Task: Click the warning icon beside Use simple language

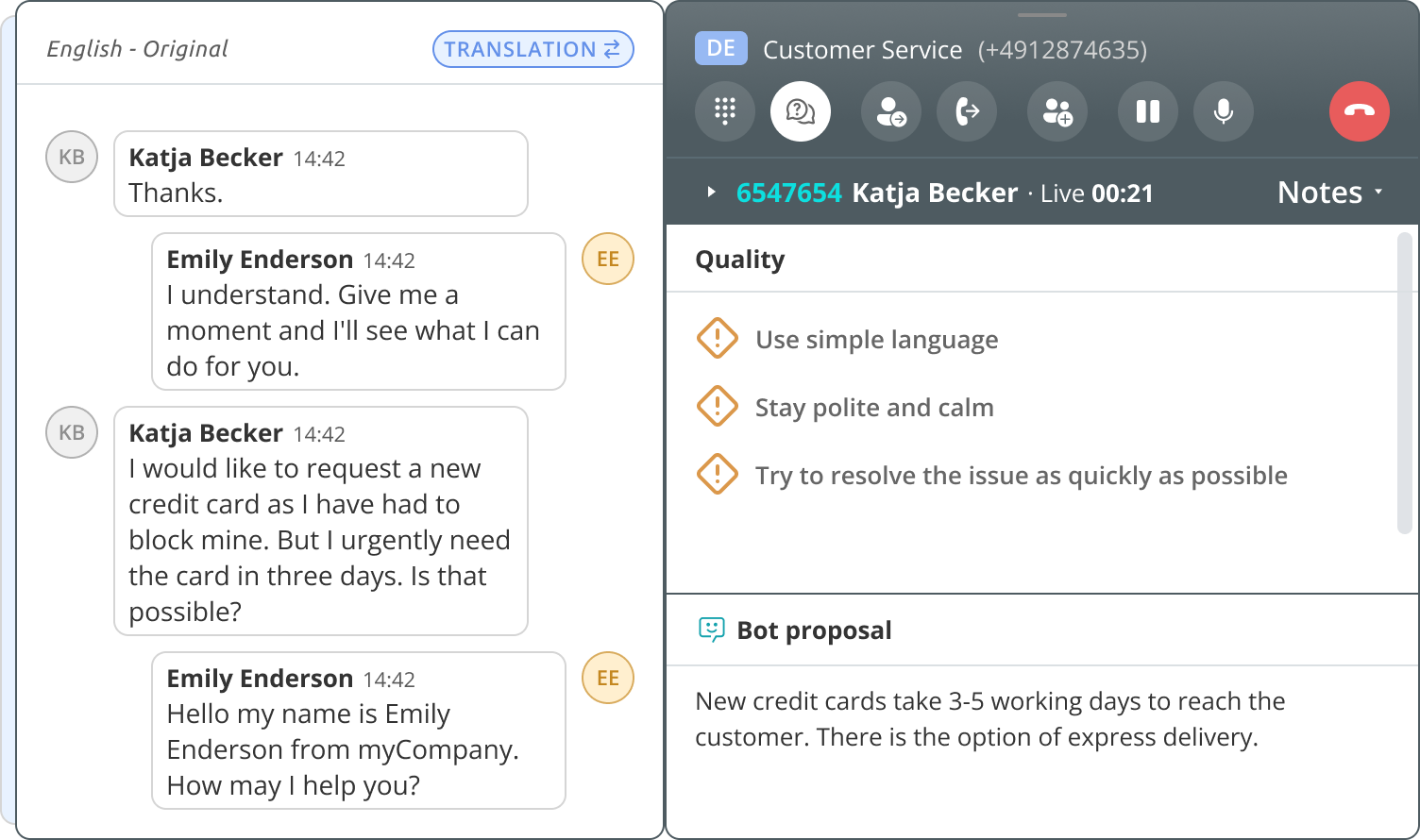Action: pyautogui.click(x=718, y=338)
